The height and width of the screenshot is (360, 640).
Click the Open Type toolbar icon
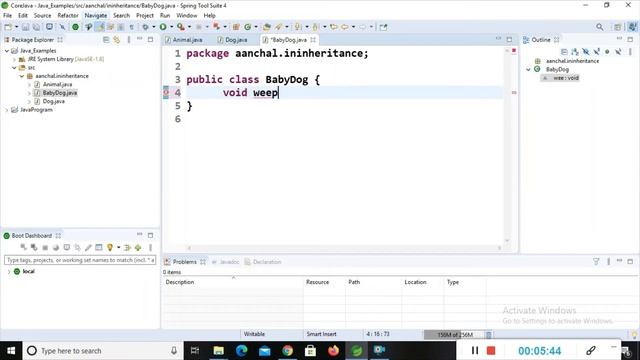tap(267, 27)
